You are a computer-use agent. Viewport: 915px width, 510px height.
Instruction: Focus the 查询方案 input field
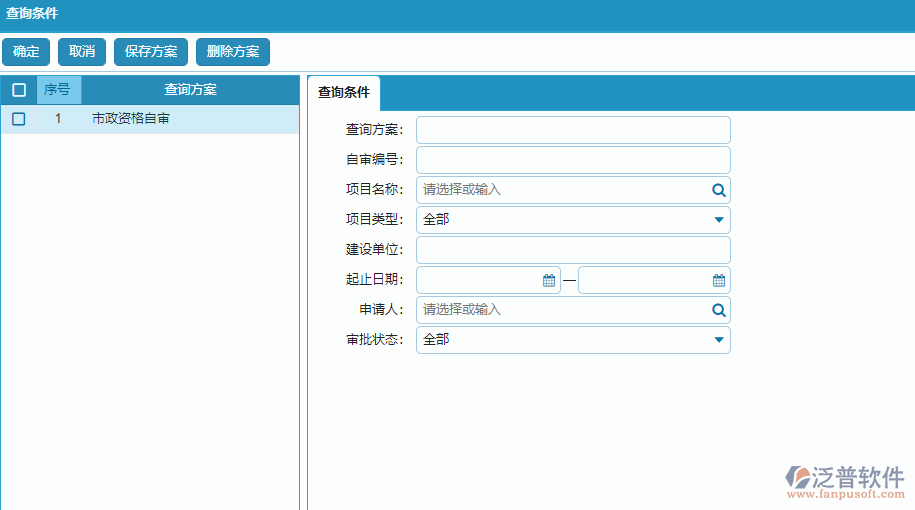coord(573,130)
